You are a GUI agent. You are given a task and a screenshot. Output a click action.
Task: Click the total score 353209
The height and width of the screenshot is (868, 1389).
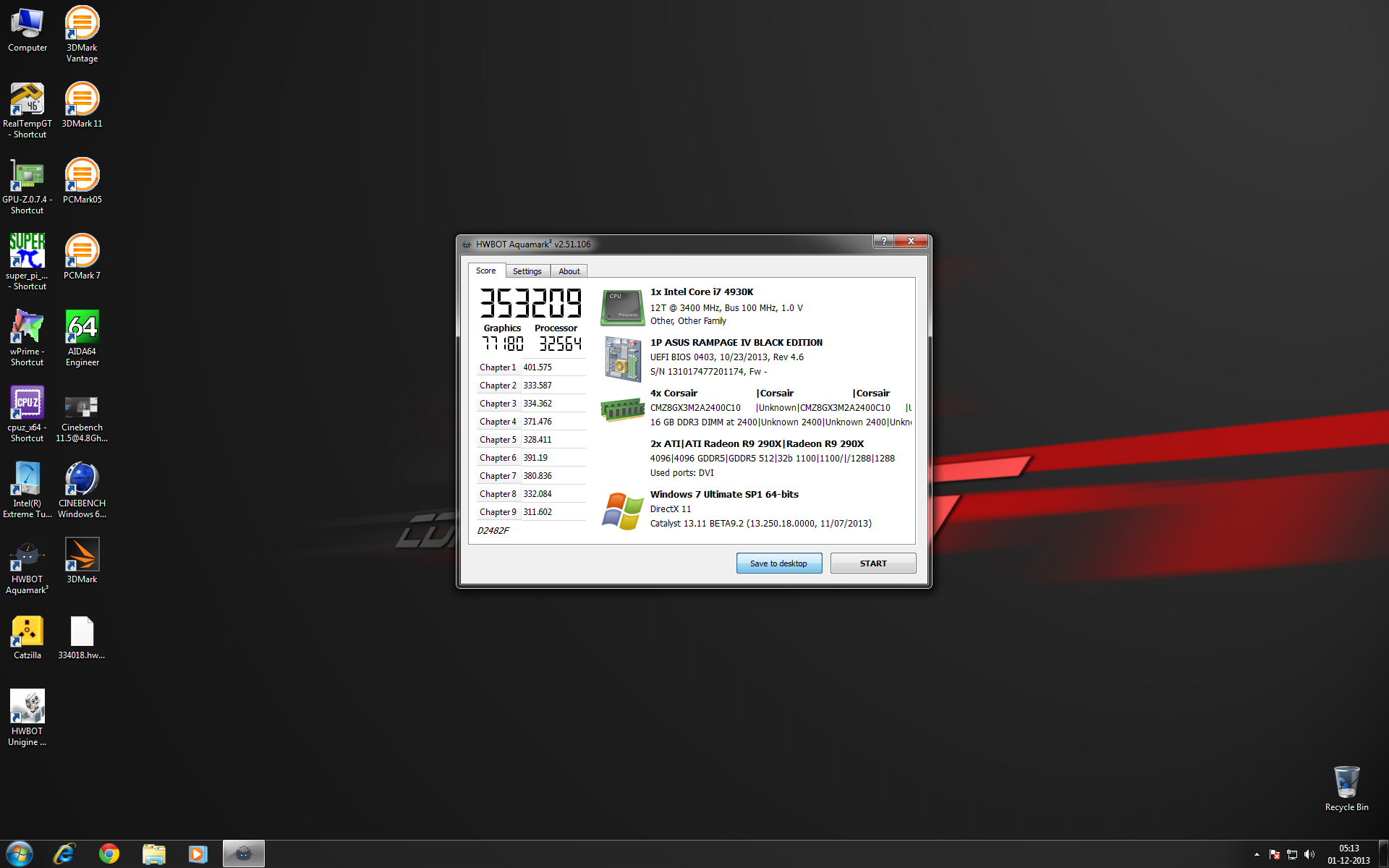pyautogui.click(x=531, y=303)
